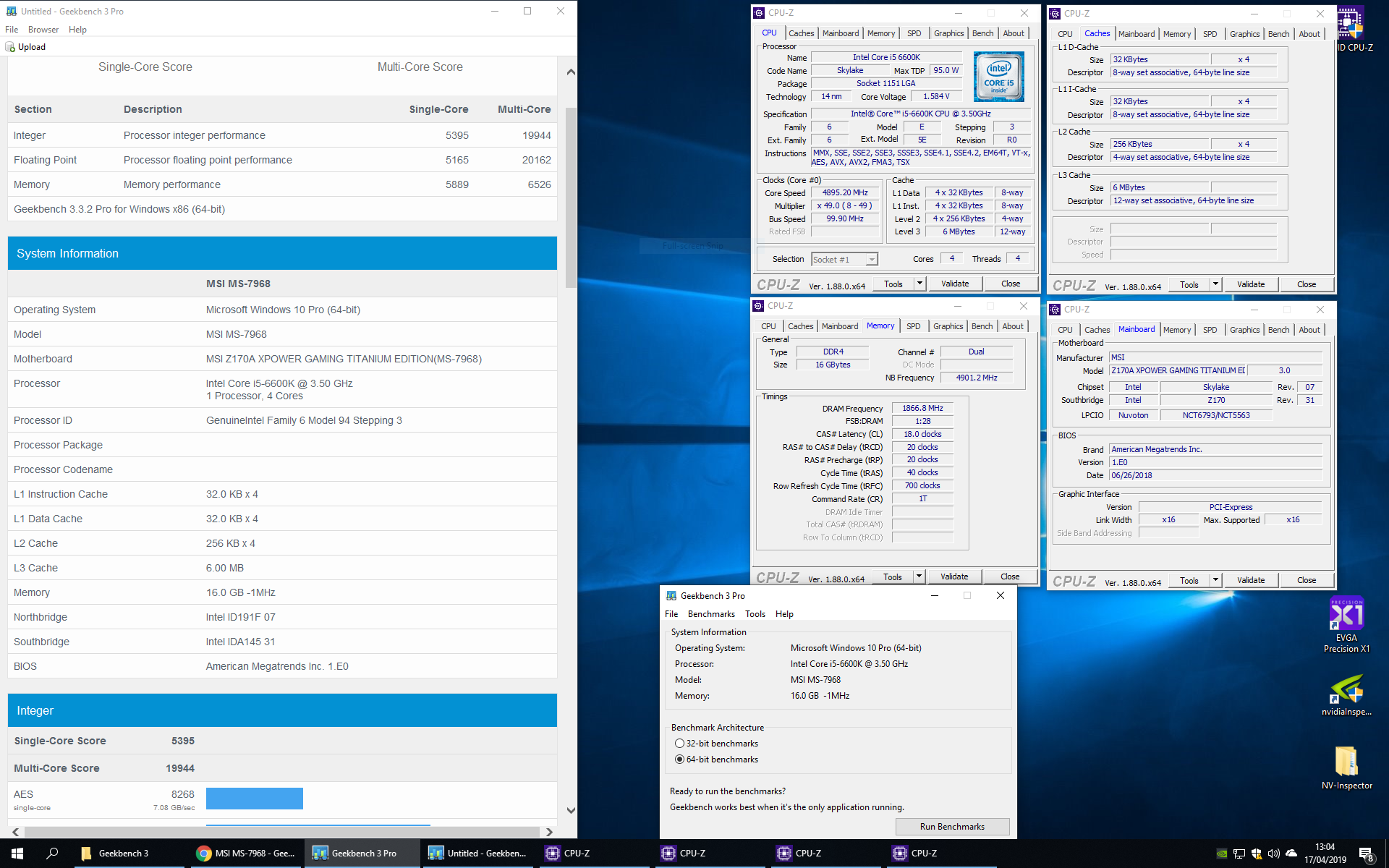Open the notification center icon
This screenshot has width=1389, height=868.
point(1366,854)
